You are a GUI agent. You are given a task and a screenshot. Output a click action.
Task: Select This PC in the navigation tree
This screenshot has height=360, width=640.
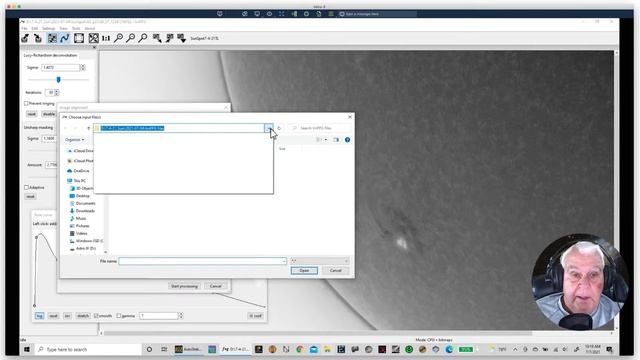77,180
